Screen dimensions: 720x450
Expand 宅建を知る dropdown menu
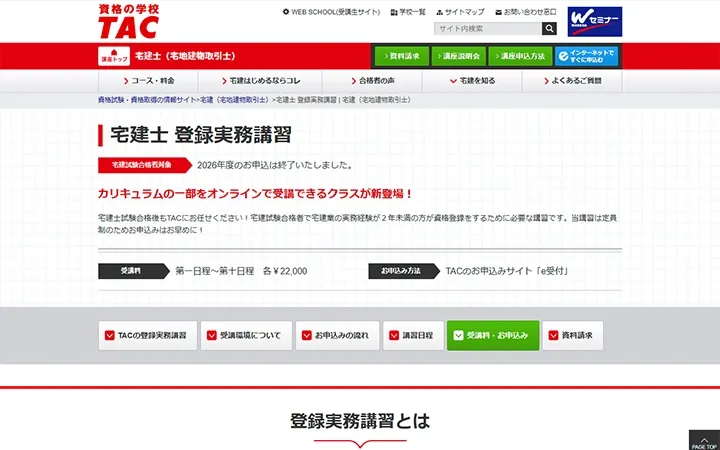tap(472, 81)
